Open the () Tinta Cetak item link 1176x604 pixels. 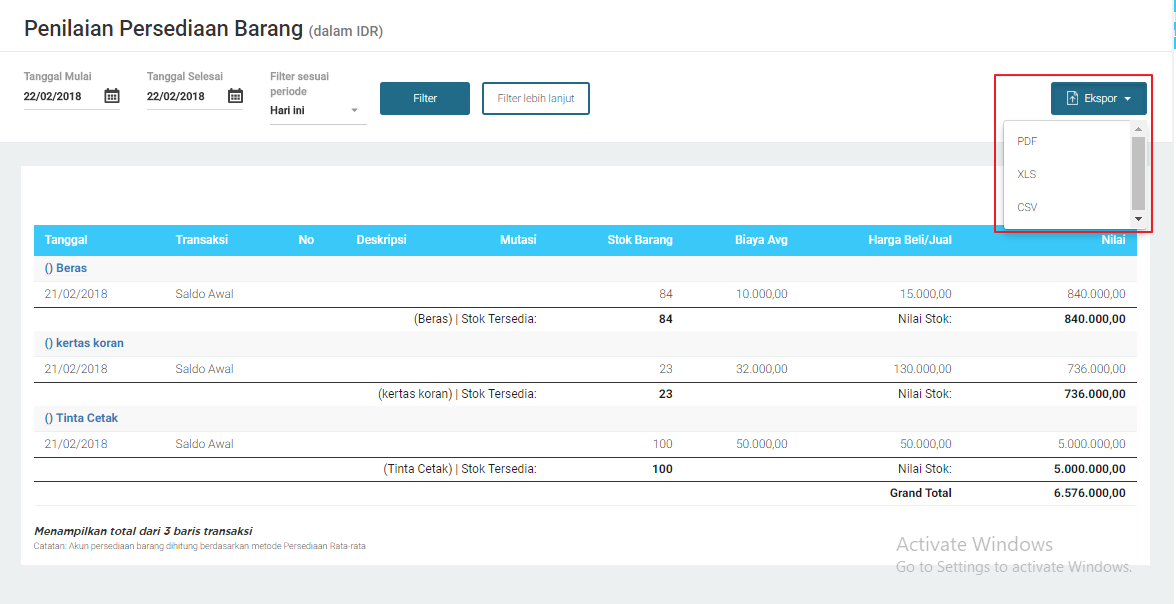coord(81,418)
